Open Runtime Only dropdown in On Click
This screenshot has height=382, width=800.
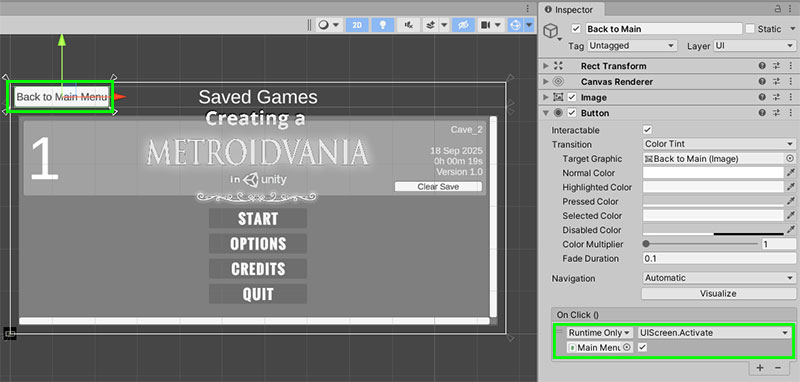pyautogui.click(x=600, y=333)
